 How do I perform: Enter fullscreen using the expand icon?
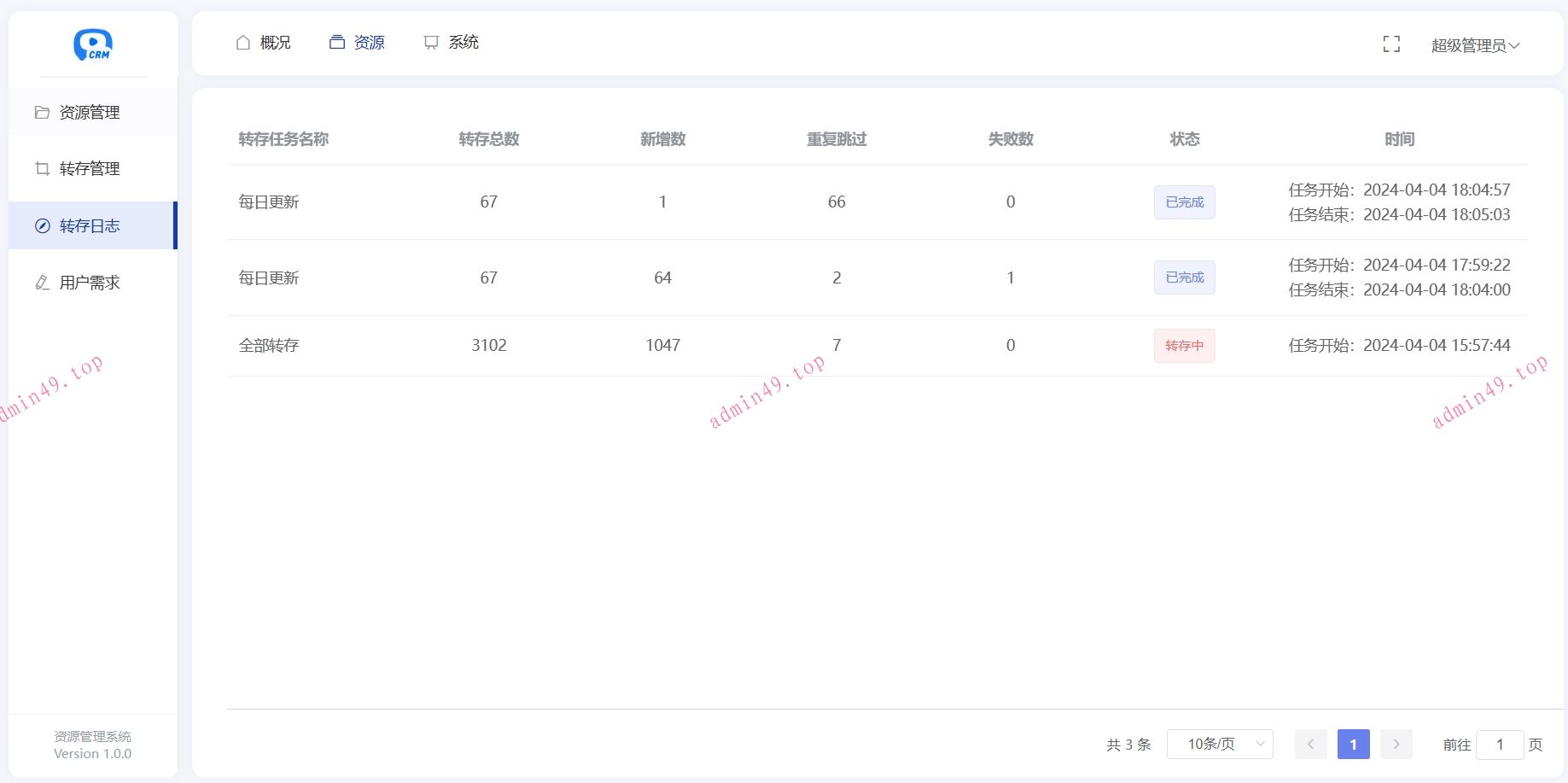(x=1391, y=44)
